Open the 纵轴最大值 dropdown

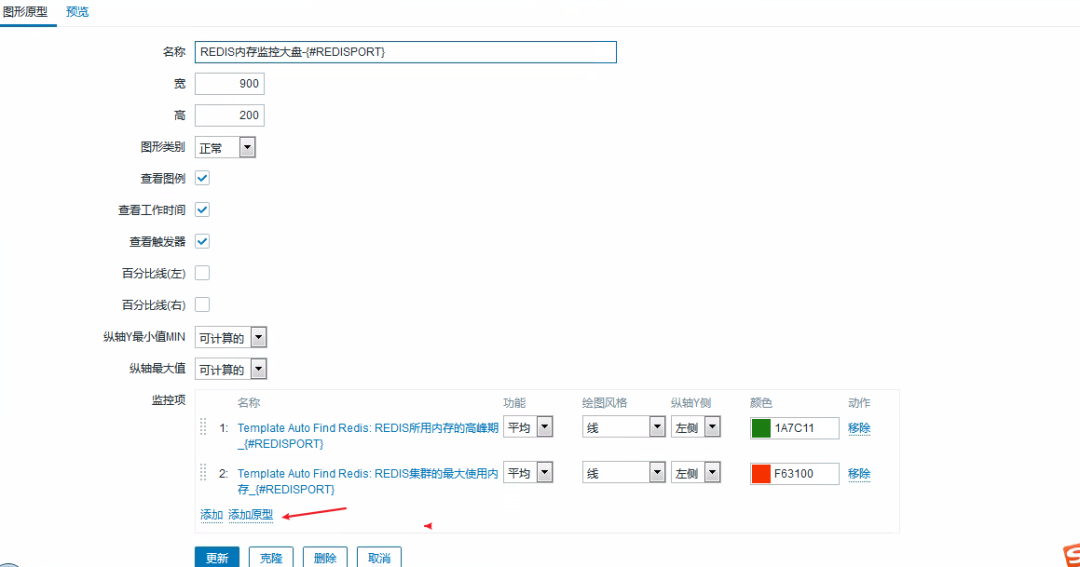pos(231,369)
